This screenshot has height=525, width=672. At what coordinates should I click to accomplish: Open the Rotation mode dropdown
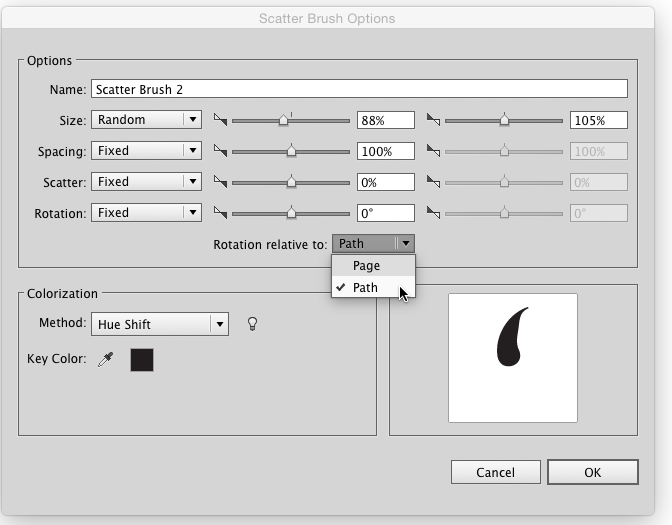tap(146, 213)
